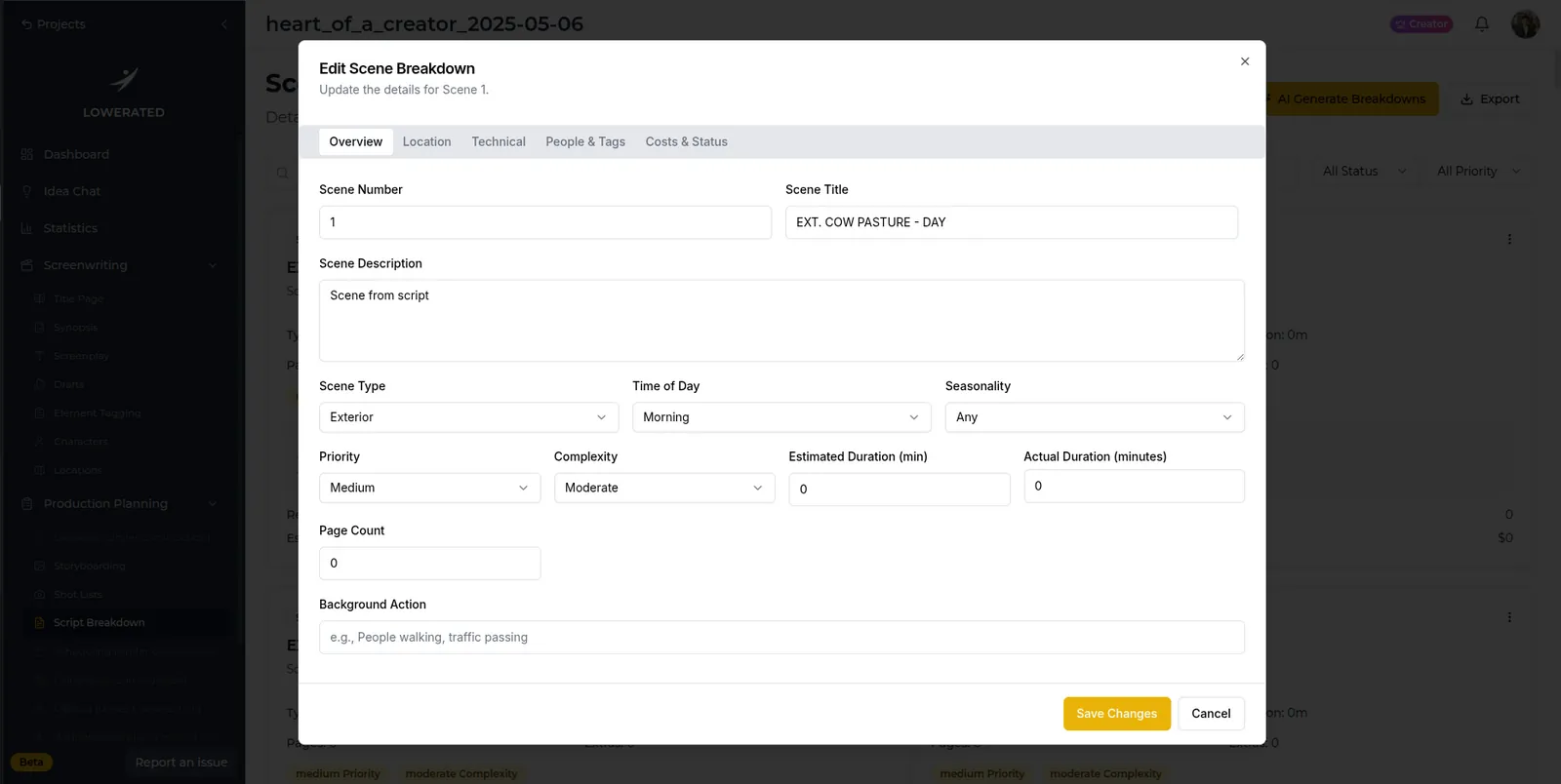Open the Complexity dropdown set to Moderate

664,488
